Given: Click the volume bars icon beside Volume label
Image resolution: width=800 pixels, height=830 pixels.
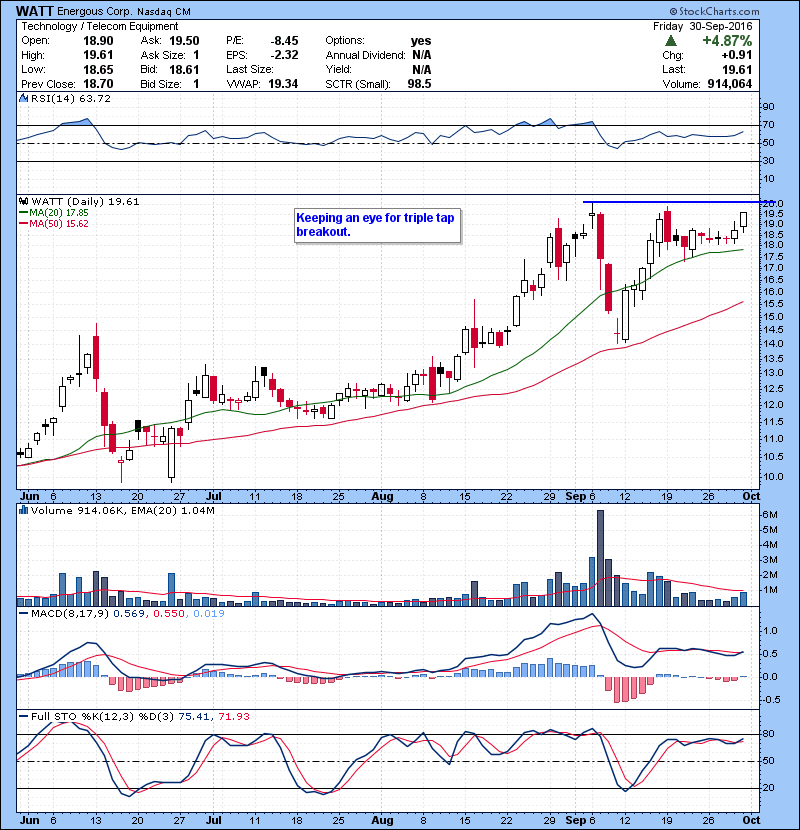Looking at the screenshot, I should click(23, 510).
